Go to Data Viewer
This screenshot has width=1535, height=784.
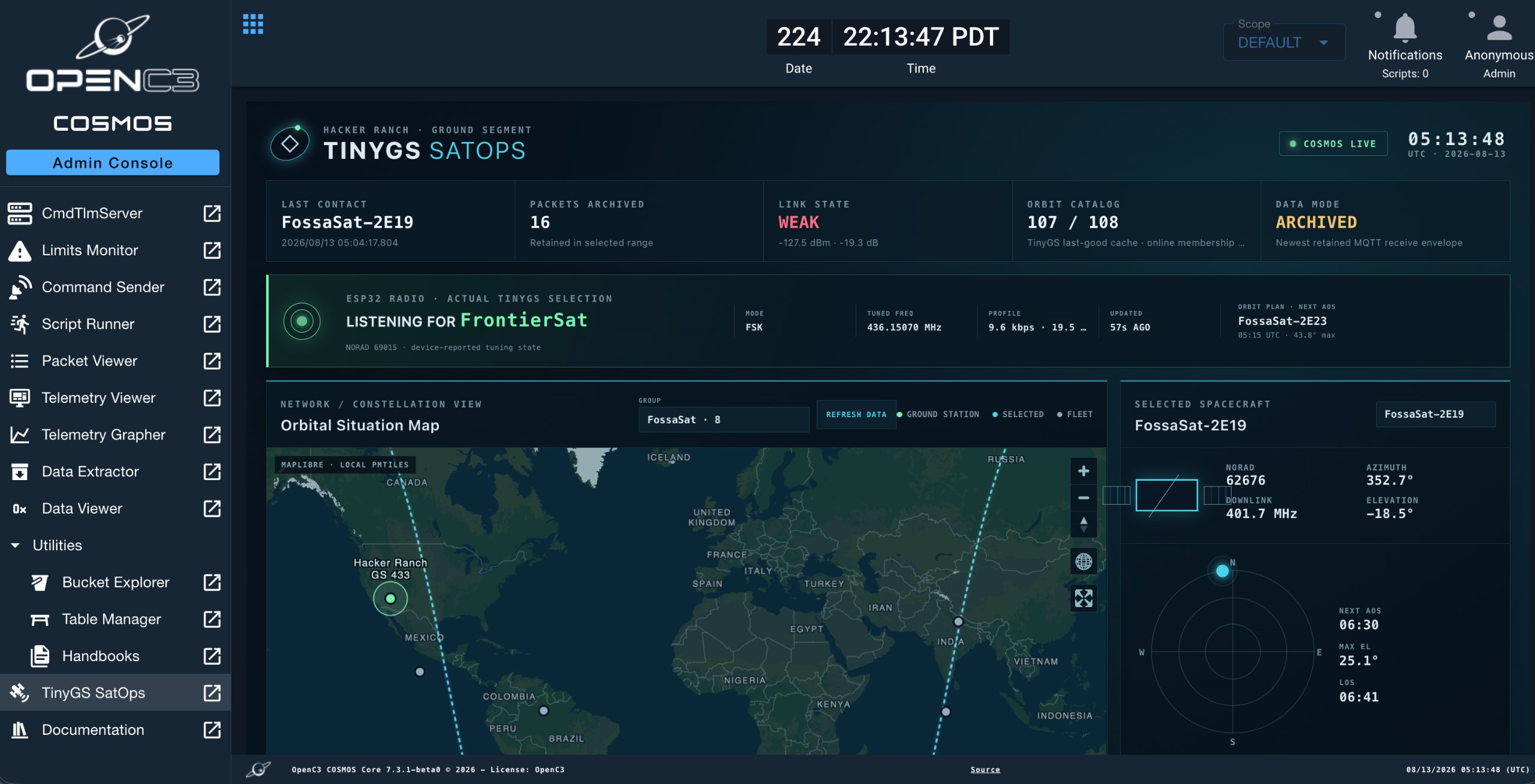[x=82, y=508]
